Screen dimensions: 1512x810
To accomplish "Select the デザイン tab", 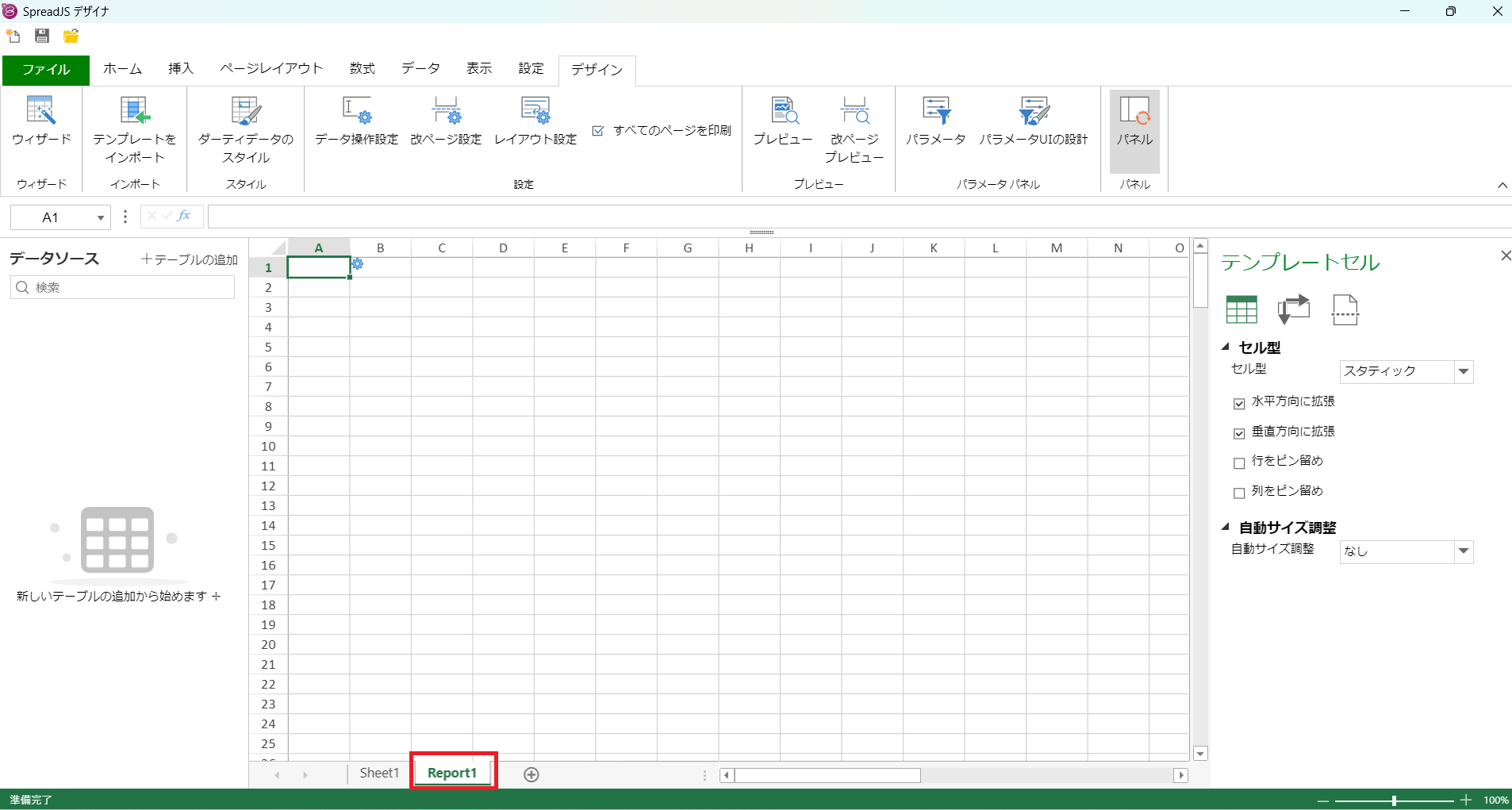I will pyautogui.click(x=597, y=70).
